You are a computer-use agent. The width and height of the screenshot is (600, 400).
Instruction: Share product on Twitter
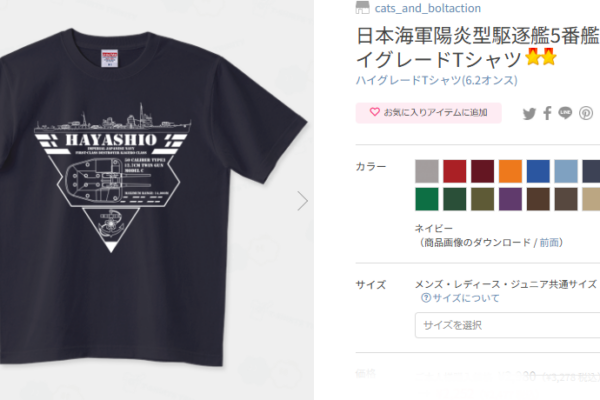pyautogui.click(x=529, y=114)
